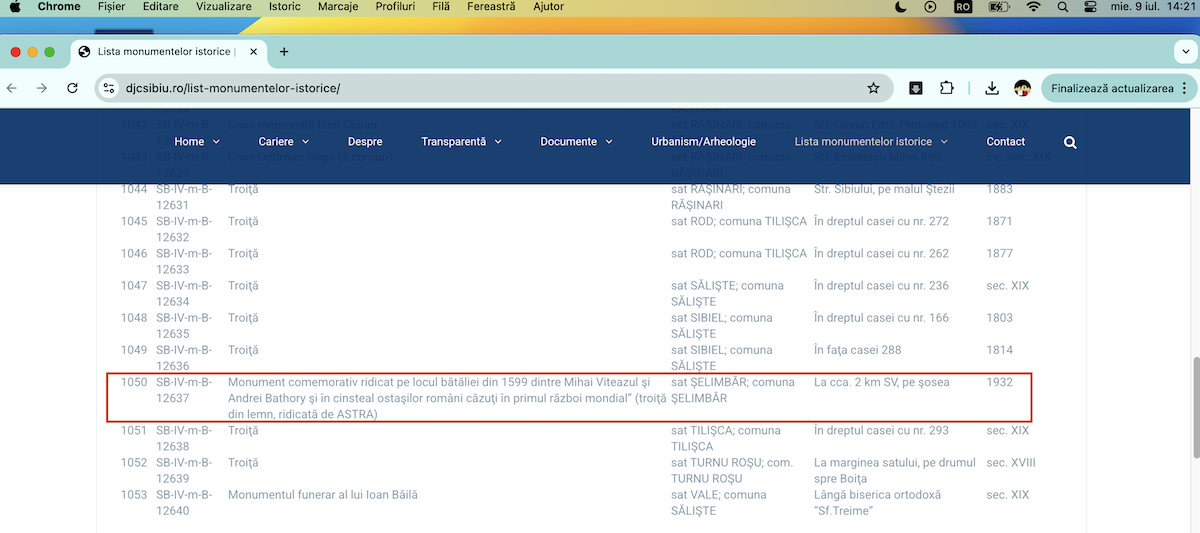1200x533 pixels.
Task: Bookmark this page with the star icon
Action: pos(873,88)
